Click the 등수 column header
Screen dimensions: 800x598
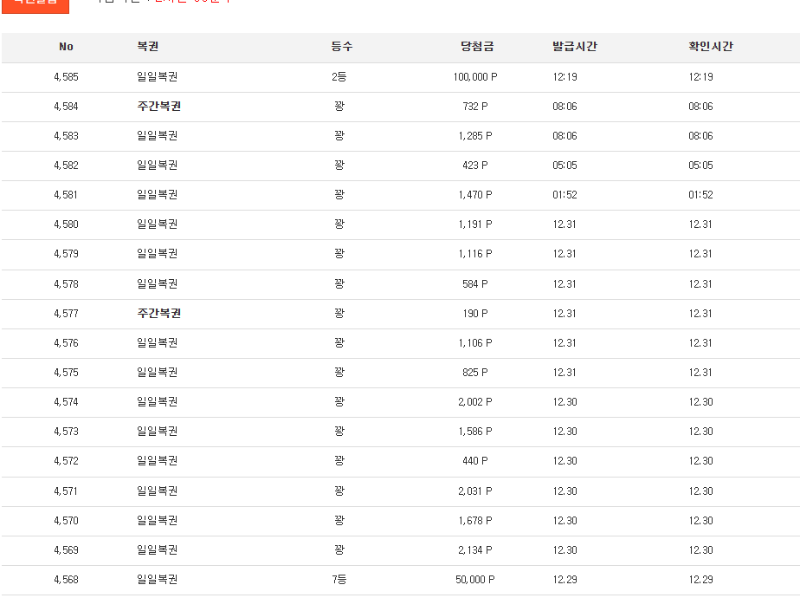pos(341,47)
